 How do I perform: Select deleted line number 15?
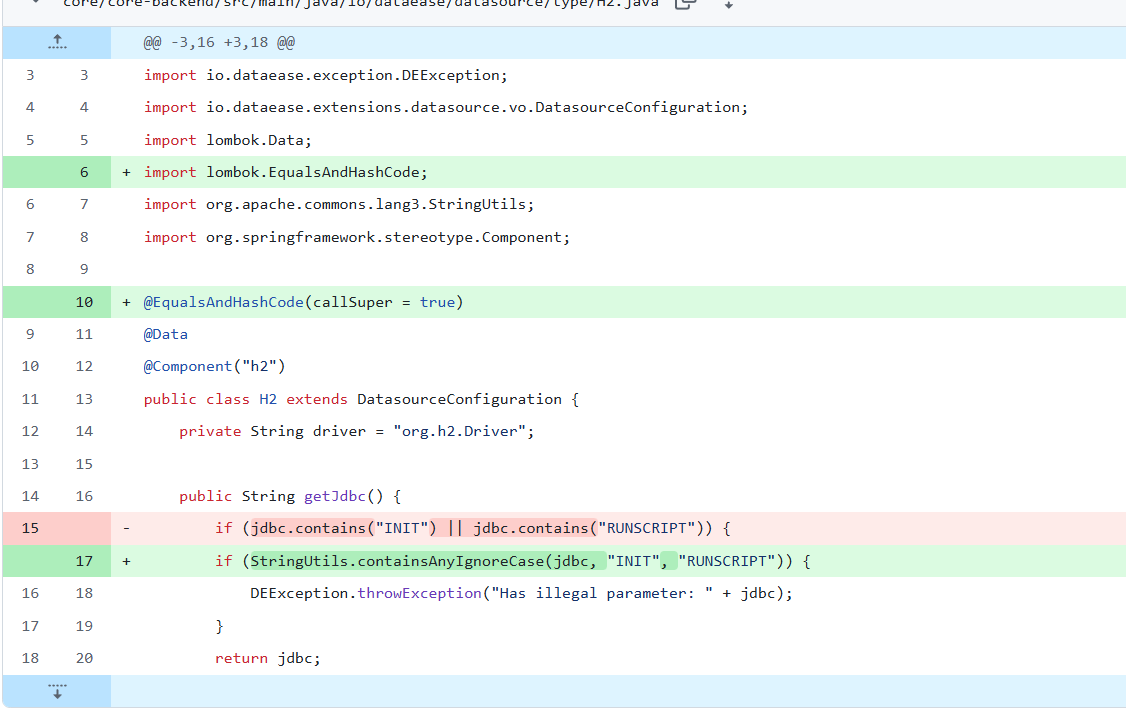[x=30, y=528]
